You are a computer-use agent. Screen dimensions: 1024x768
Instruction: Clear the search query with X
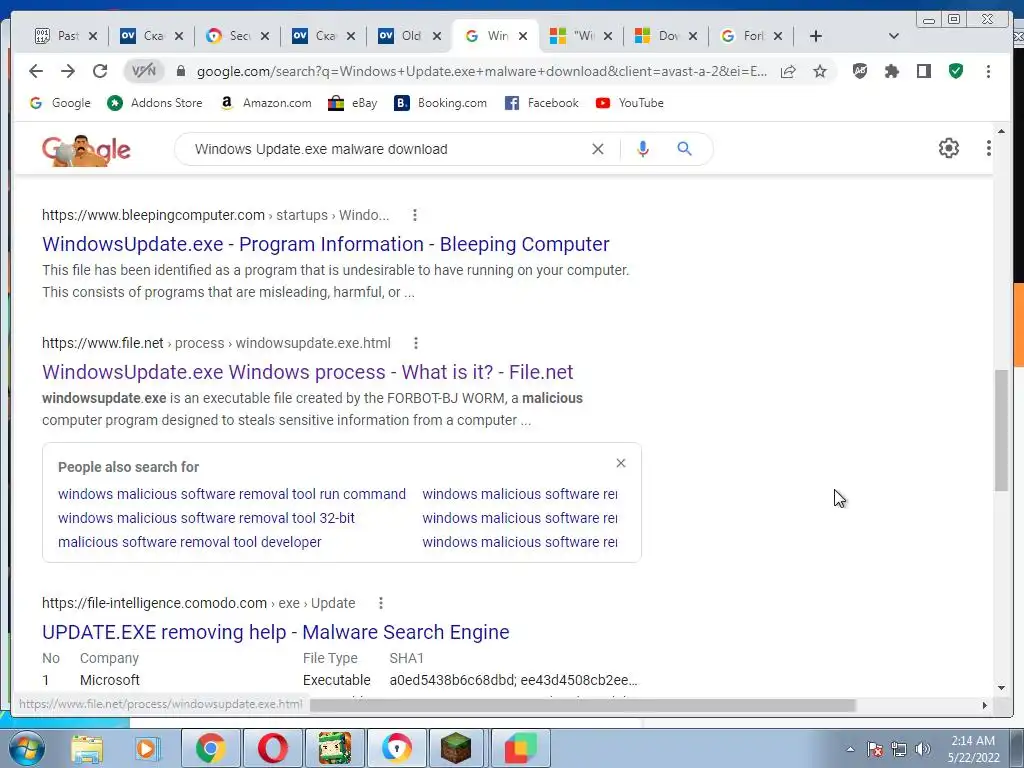tap(598, 149)
